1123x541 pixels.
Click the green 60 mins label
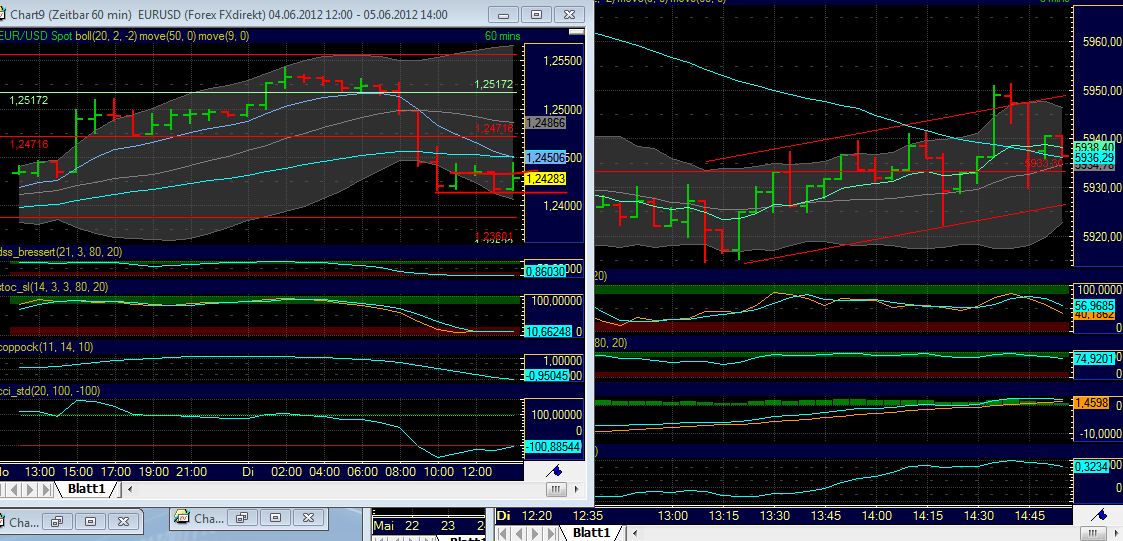coord(503,36)
